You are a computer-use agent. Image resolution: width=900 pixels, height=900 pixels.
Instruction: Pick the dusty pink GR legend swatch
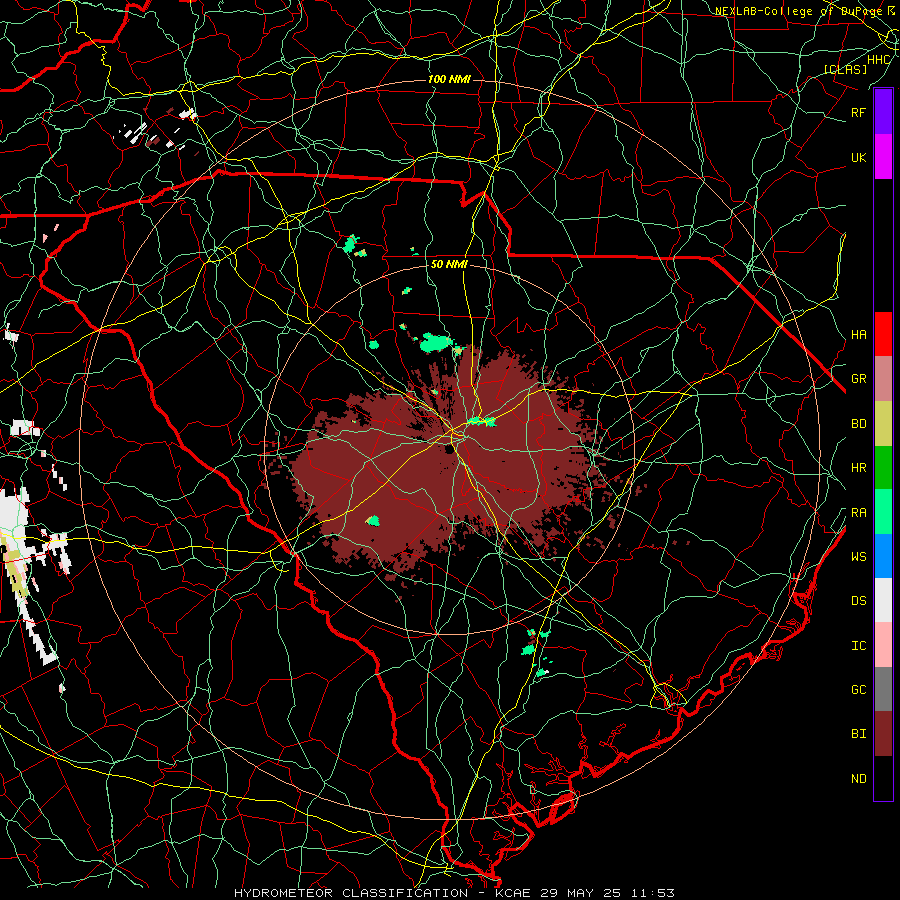pos(883,378)
